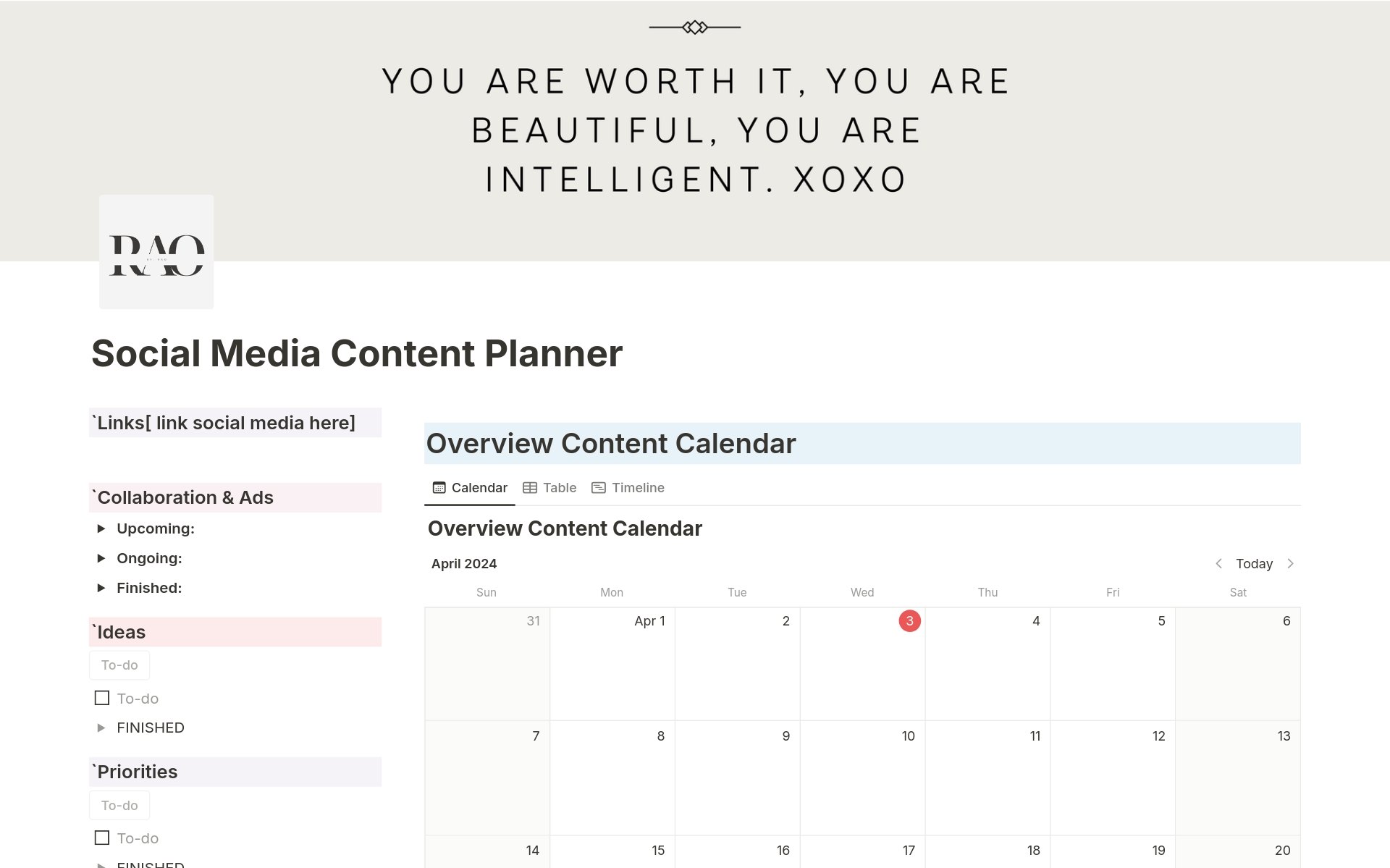The image size is (1390, 868).
Task: Click the To-do tag pill under Ideas
Action: (x=119, y=665)
